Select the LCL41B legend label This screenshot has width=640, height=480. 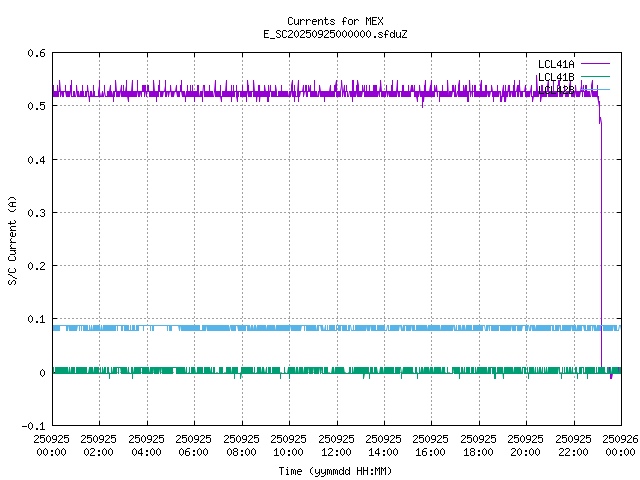(x=555, y=77)
